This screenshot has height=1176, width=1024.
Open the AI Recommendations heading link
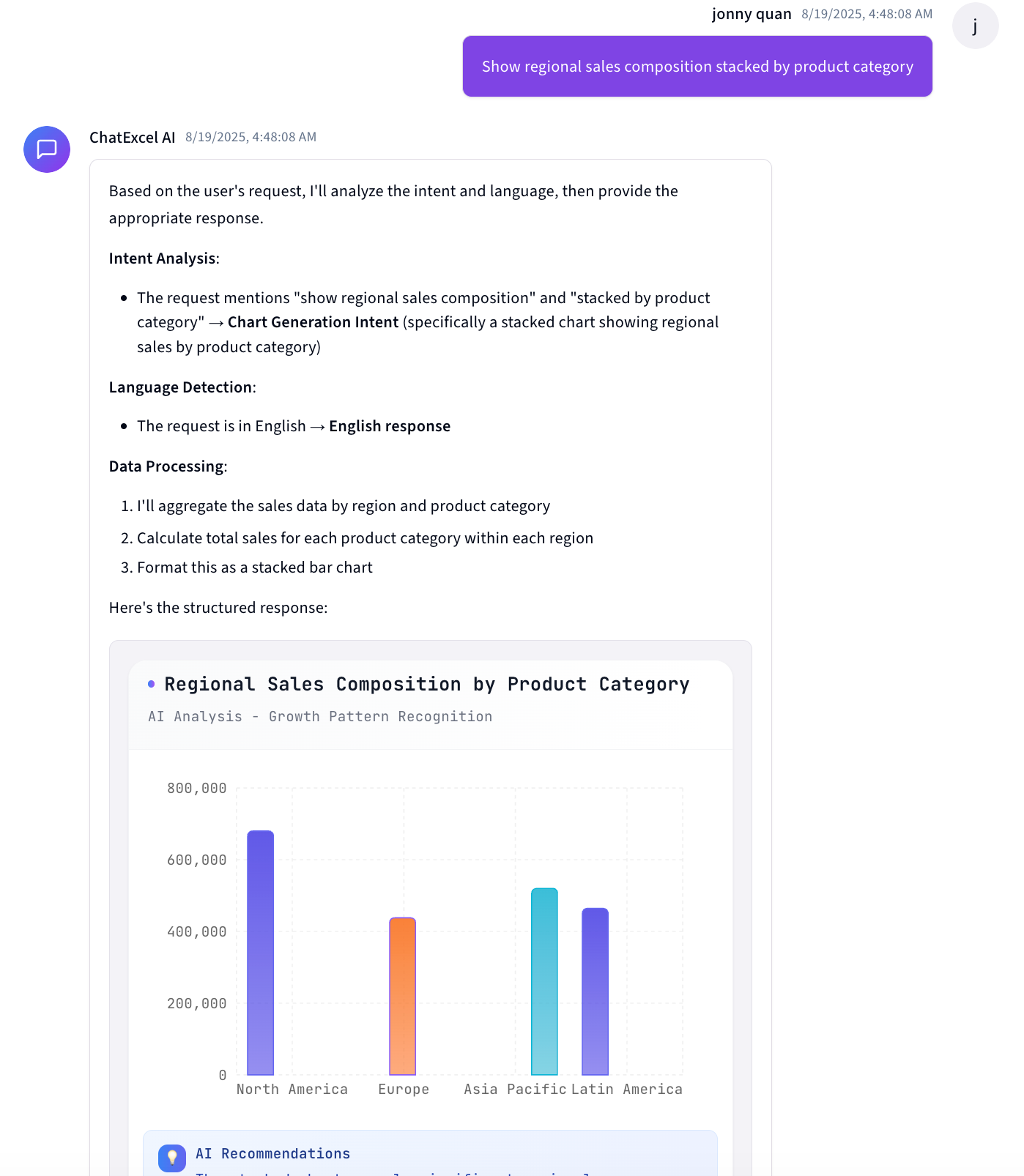pyautogui.click(x=272, y=1153)
